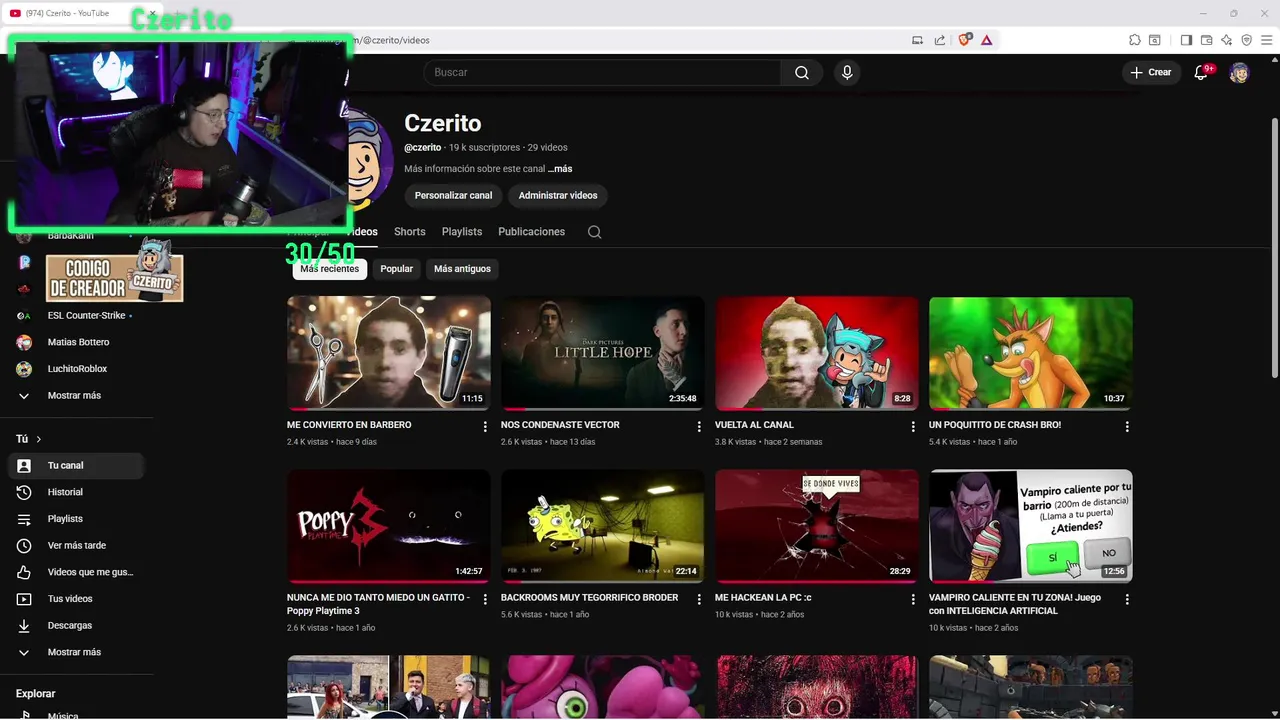Image resolution: width=1280 pixels, height=720 pixels.
Task: Open the tab search icon in toolbar
Action: (1154, 40)
